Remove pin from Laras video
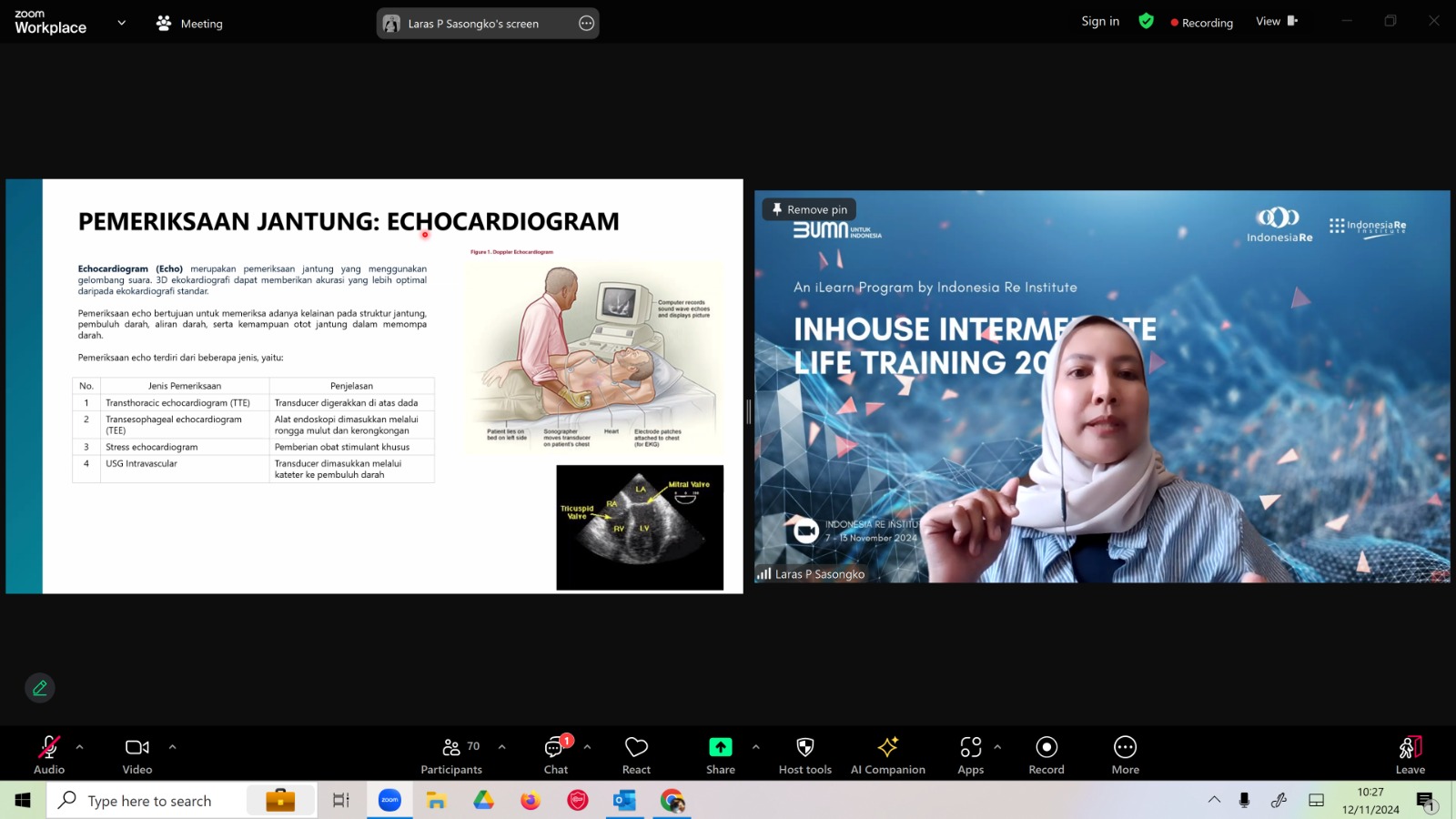The width and height of the screenshot is (1456, 819). (810, 209)
